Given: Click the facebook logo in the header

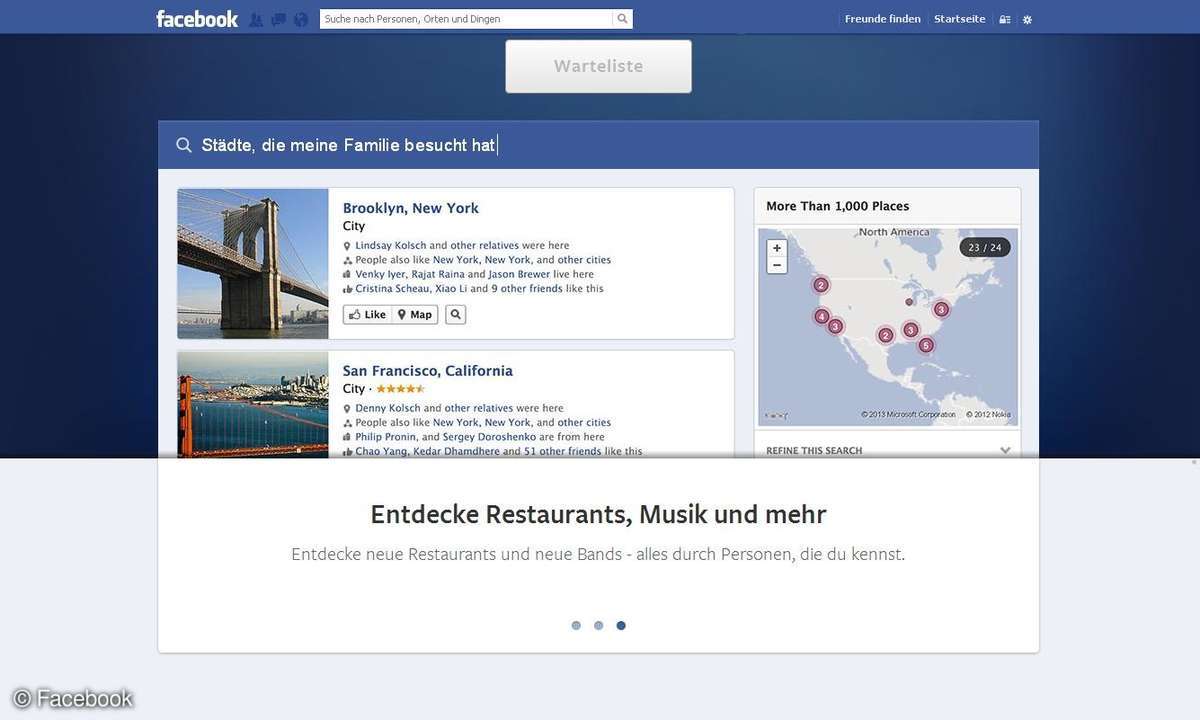Looking at the screenshot, I should (197, 19).
